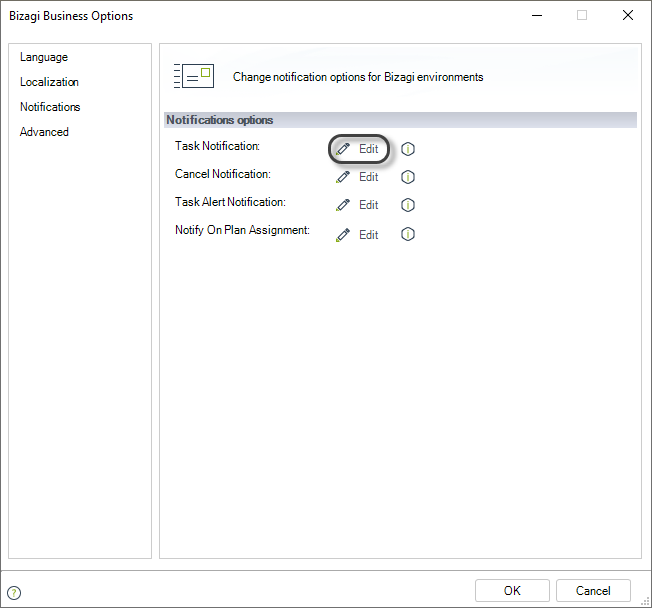This screenshot has height=608, width=652.
Task: Minimize the Bizagi Business Options window
Action: [x=537, y=15]
